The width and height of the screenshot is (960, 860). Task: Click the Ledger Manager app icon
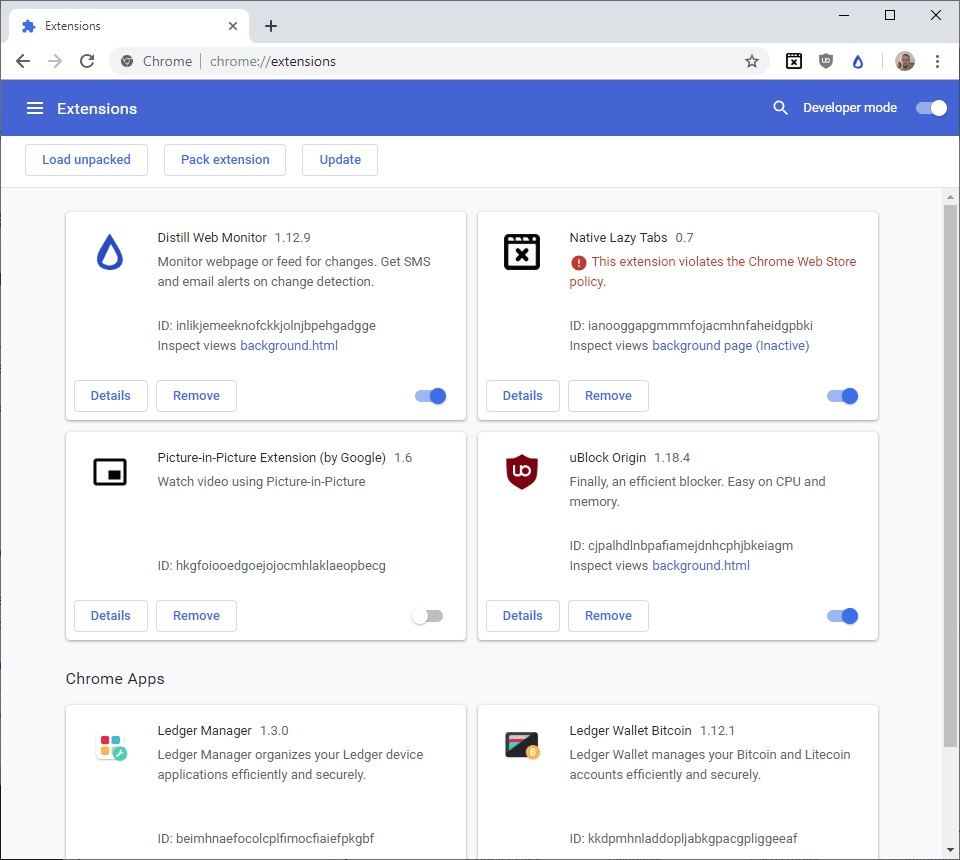111,747
